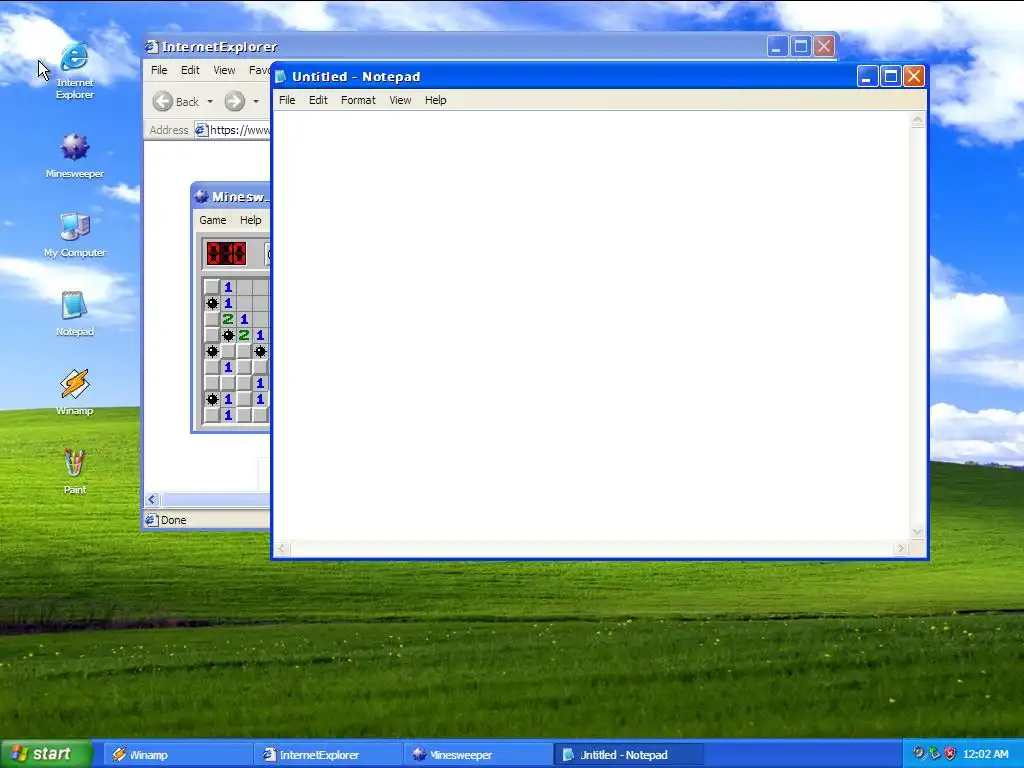This screenshot has height=768, width=1024.
Task: Minimize the InternetExplorer window
Action: tap(777, 46)
